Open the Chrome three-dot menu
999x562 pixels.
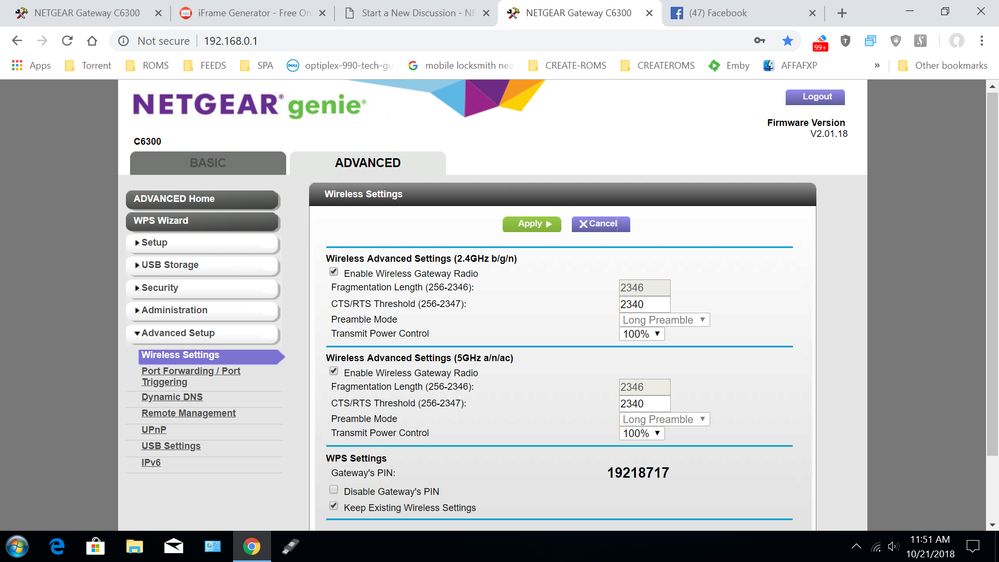point(982,41)
